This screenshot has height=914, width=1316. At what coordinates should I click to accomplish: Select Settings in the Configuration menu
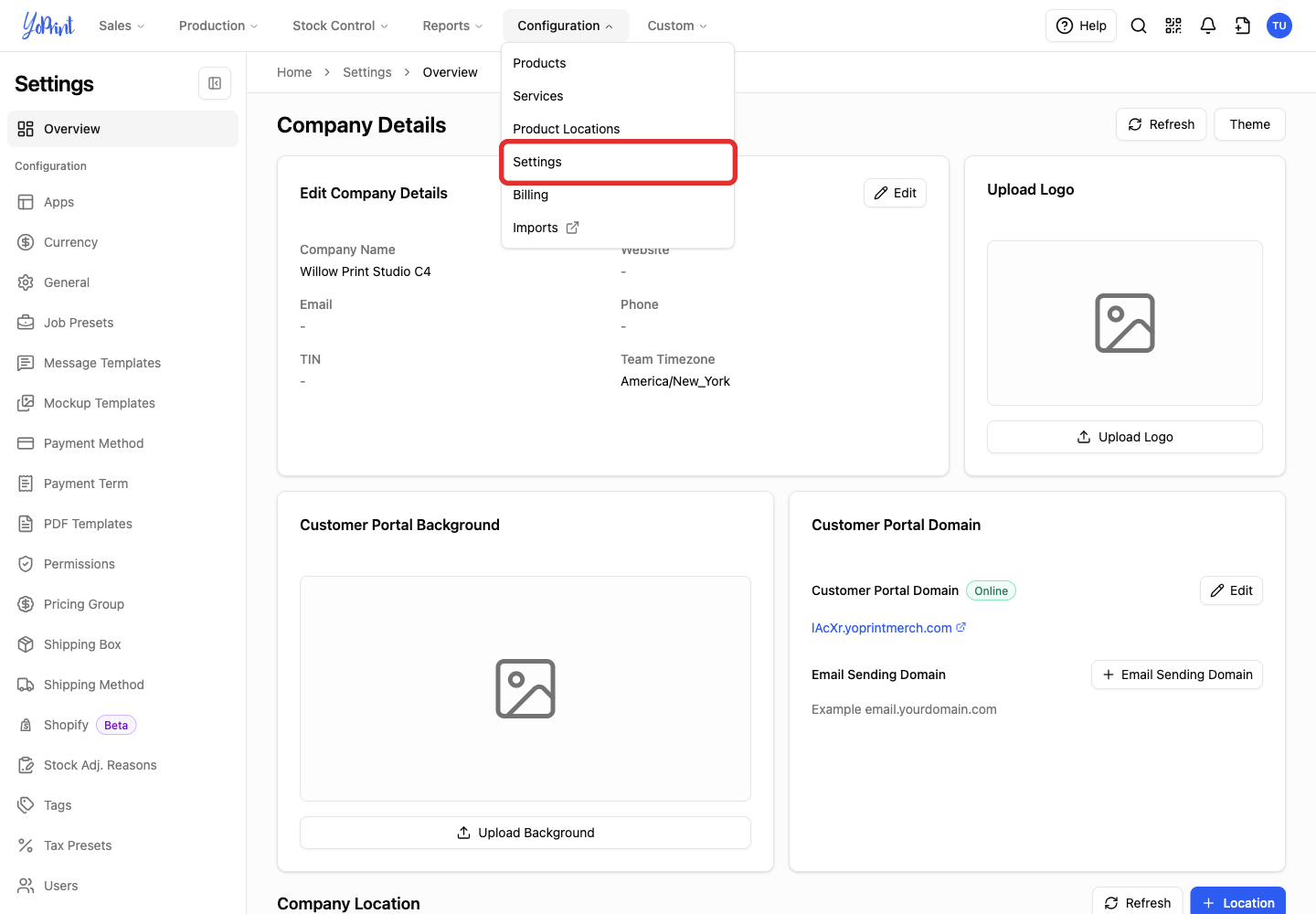pos(618,162)
